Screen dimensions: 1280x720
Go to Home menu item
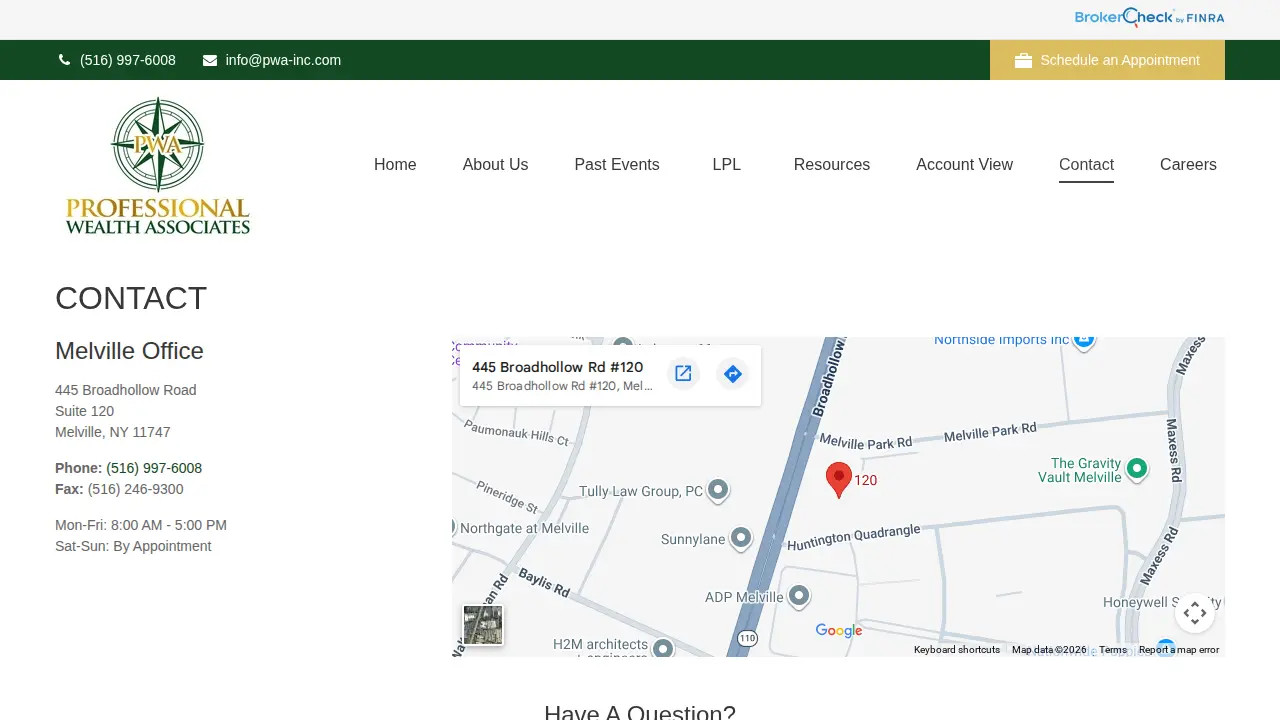[395, 164]
